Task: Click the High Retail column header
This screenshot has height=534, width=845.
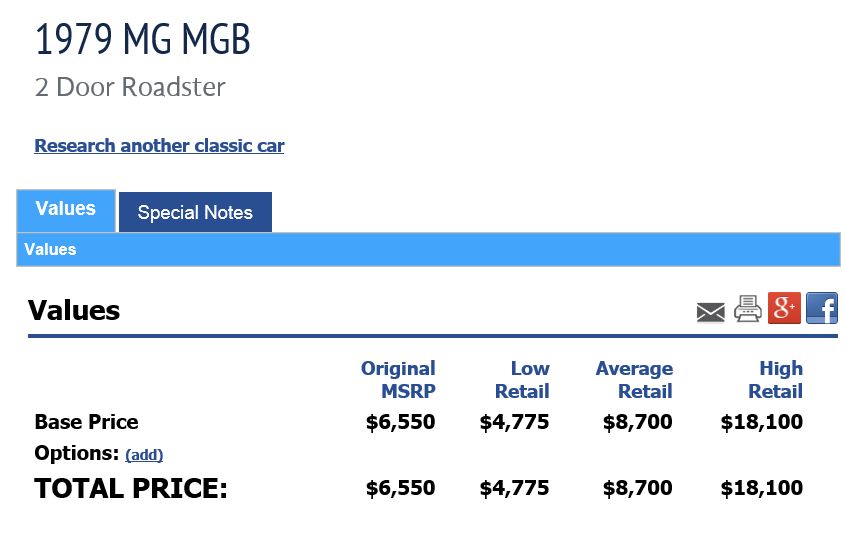Action: click(775, 379)
